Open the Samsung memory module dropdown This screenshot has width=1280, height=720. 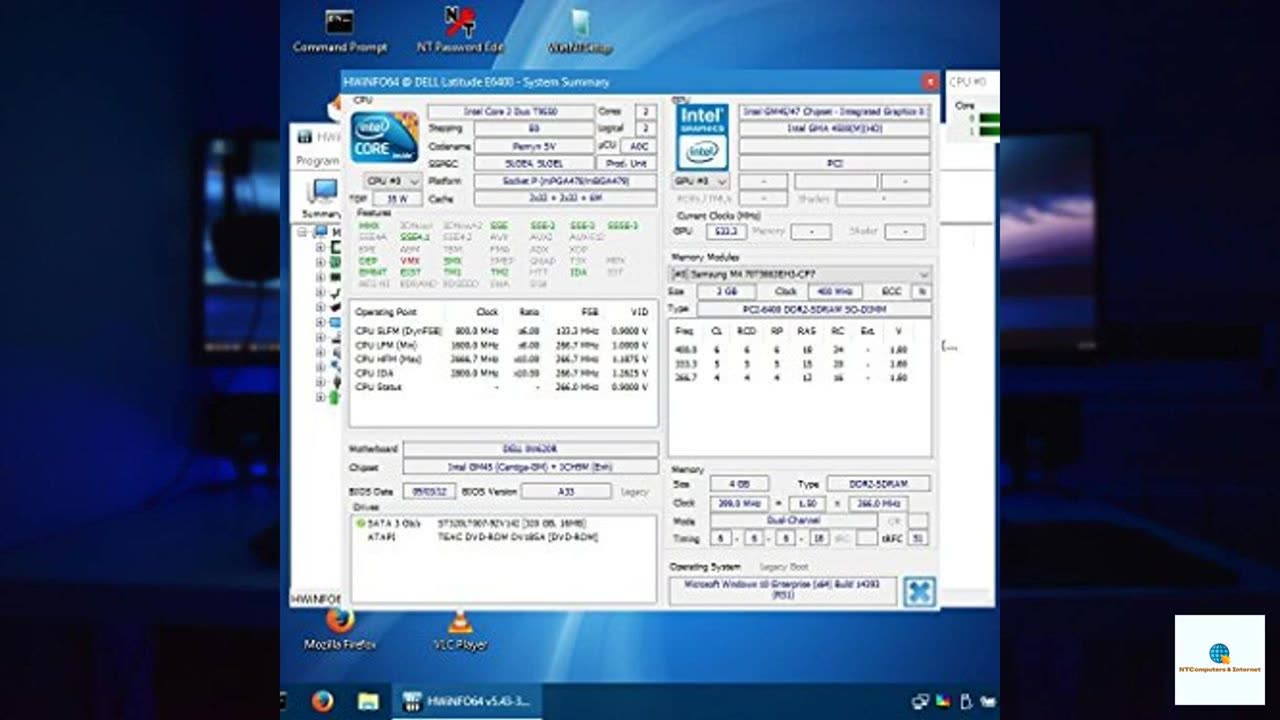(x=800, y=274)
